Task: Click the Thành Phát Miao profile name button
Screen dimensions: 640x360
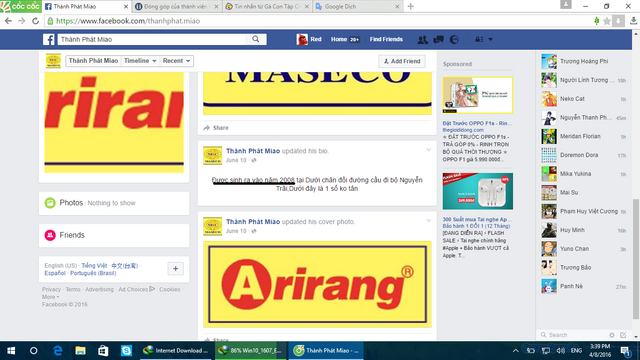Action: (93, 61)
